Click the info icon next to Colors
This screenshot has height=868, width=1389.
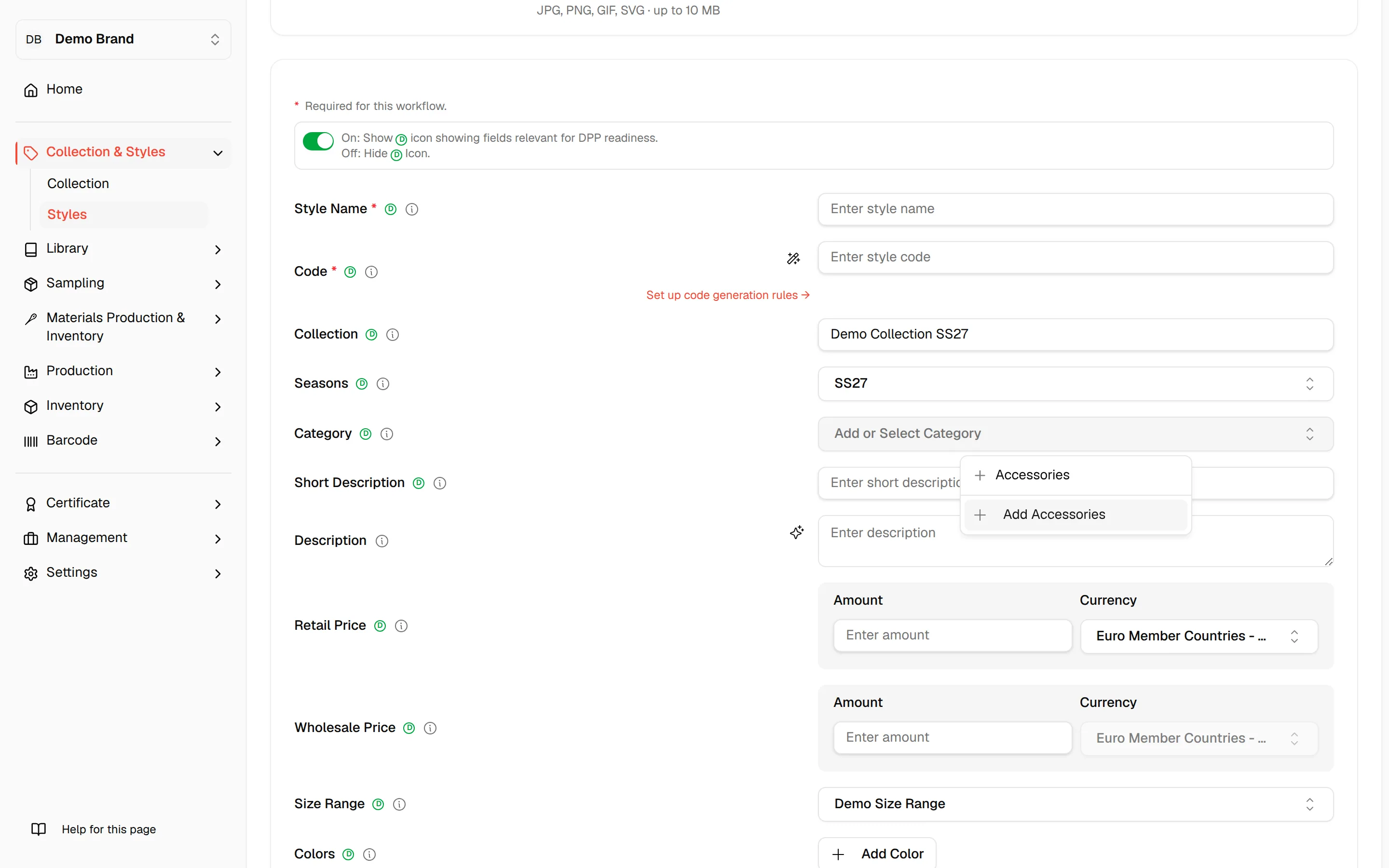tap(369, 855)
